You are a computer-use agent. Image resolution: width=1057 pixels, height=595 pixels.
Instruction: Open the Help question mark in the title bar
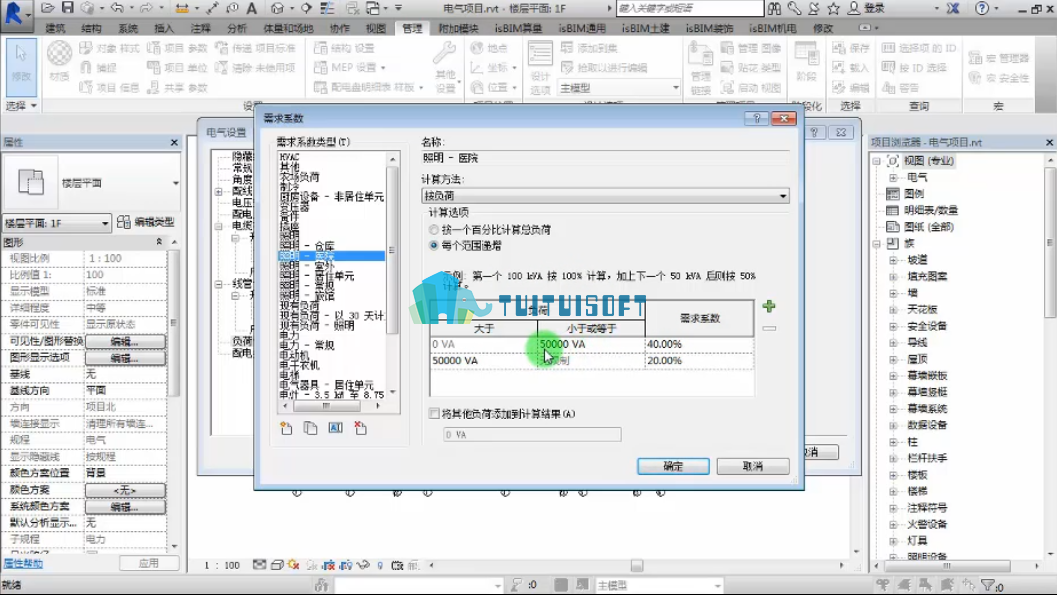pos(982,8)
